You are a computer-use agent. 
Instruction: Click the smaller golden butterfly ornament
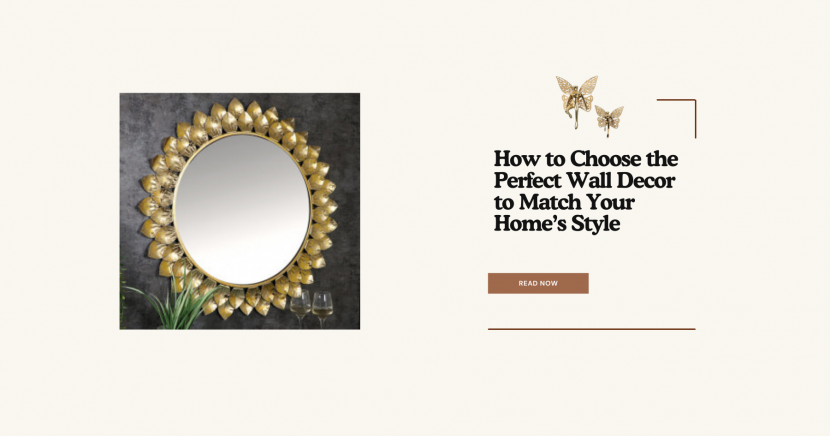tap(609, 121)
